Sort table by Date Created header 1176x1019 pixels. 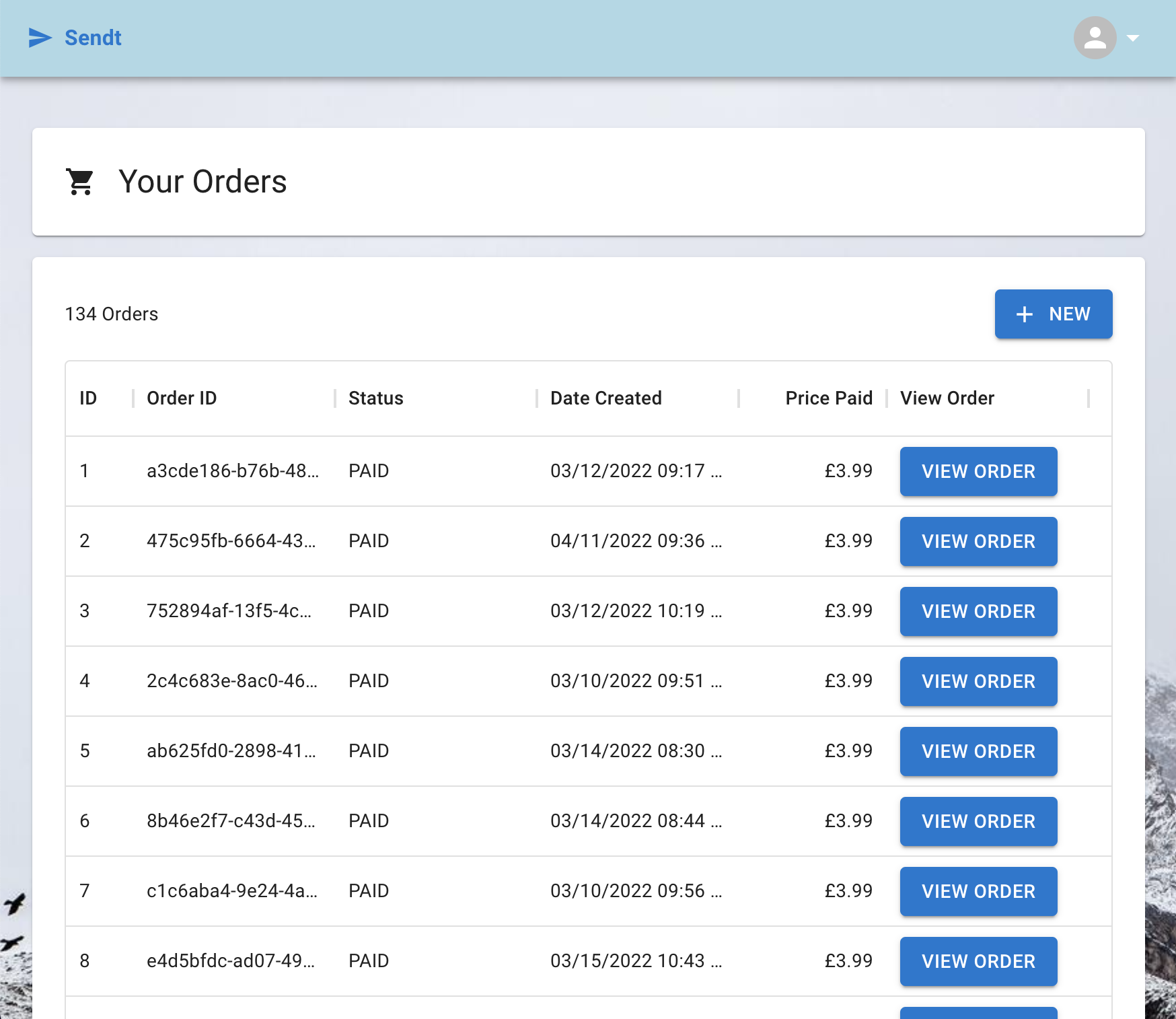click(605, 398)
